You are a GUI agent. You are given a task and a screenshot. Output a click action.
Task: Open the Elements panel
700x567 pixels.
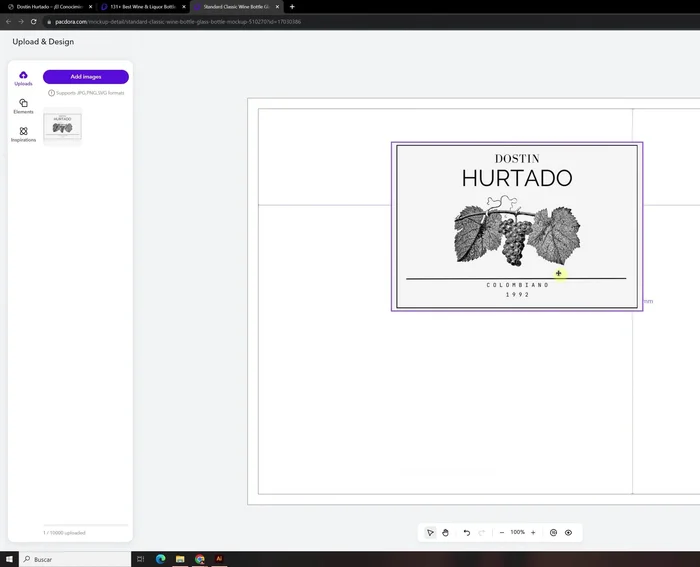[x=23, y=106]
